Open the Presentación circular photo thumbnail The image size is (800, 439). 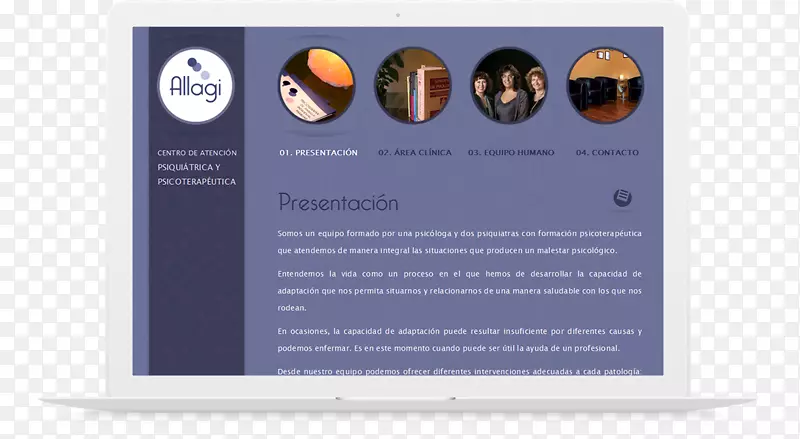point(317,85)
